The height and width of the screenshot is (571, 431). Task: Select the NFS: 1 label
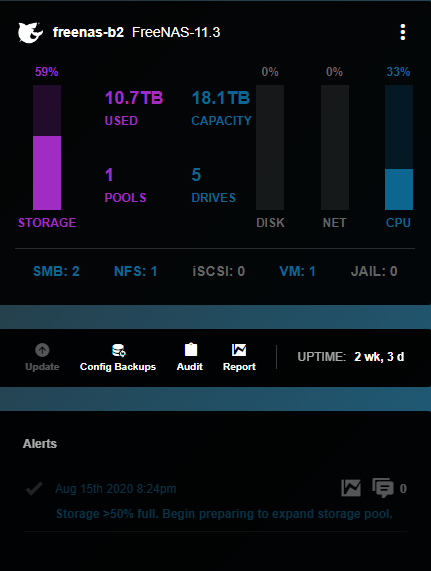135,271
